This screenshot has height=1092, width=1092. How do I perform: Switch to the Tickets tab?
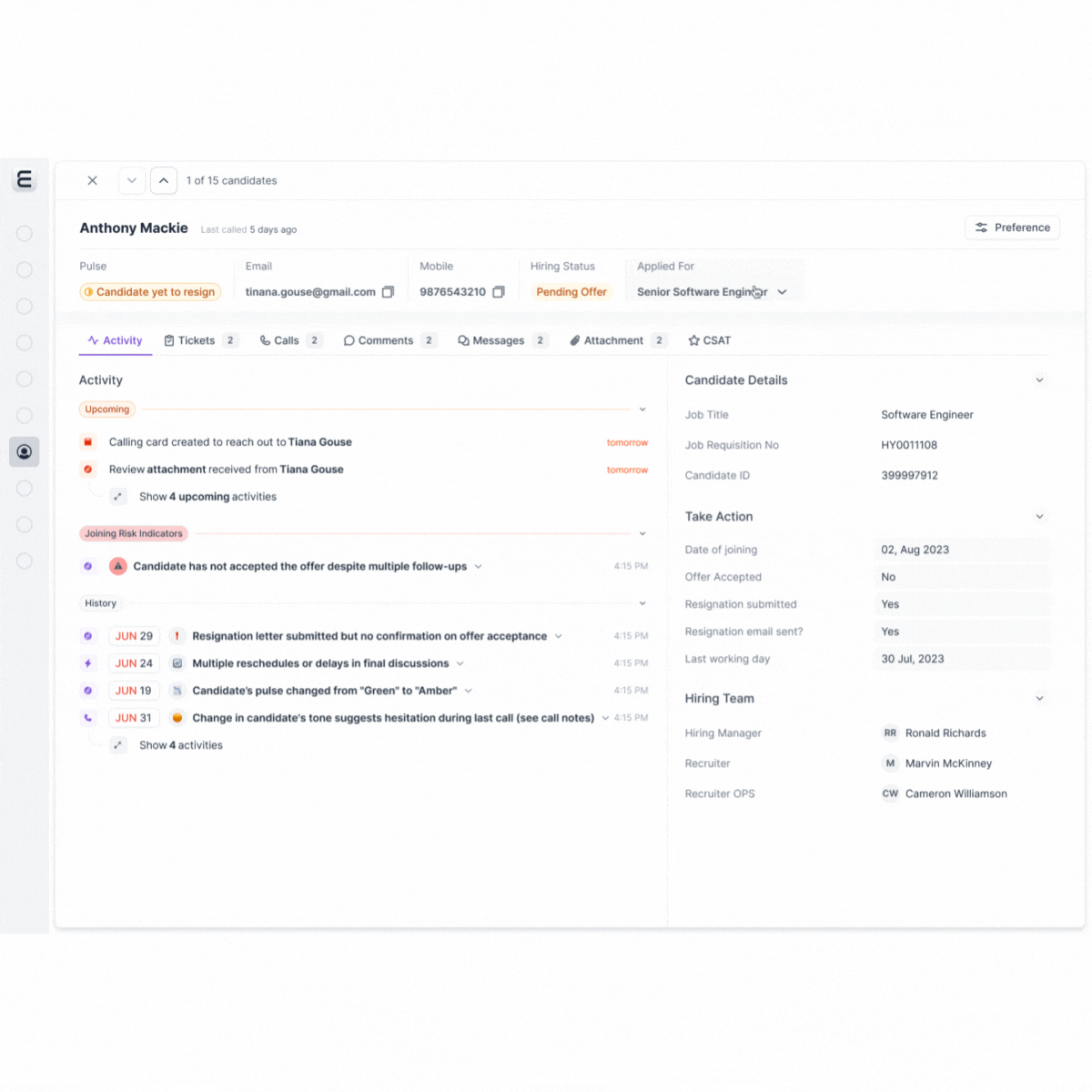coord(196,340)
